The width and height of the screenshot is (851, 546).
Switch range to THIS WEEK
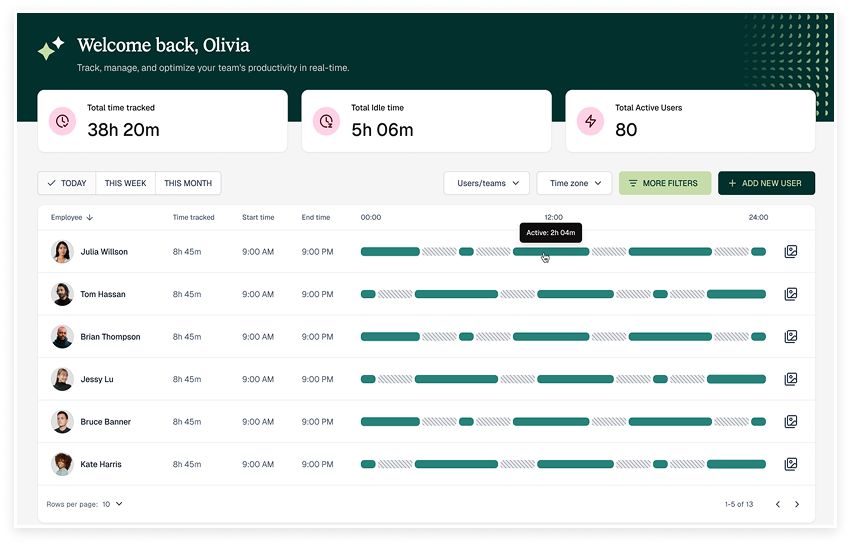(125, 183)
